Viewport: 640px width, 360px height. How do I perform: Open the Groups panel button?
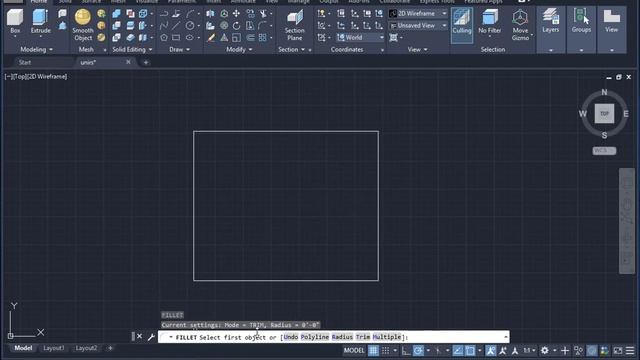[581, 21]
